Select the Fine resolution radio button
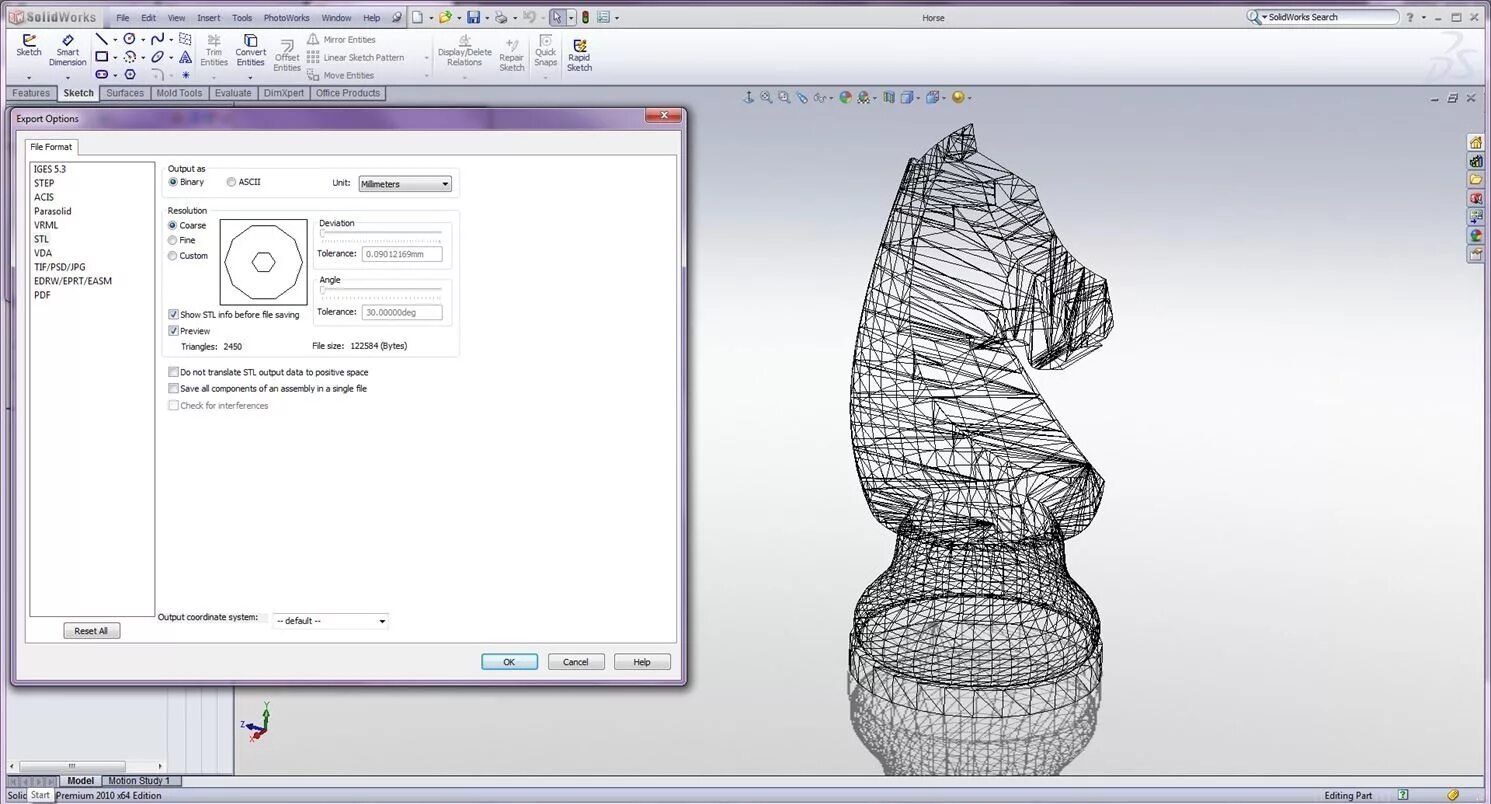Image resolution: width=1491 pixels, height=804 pixels. point(173,240)
